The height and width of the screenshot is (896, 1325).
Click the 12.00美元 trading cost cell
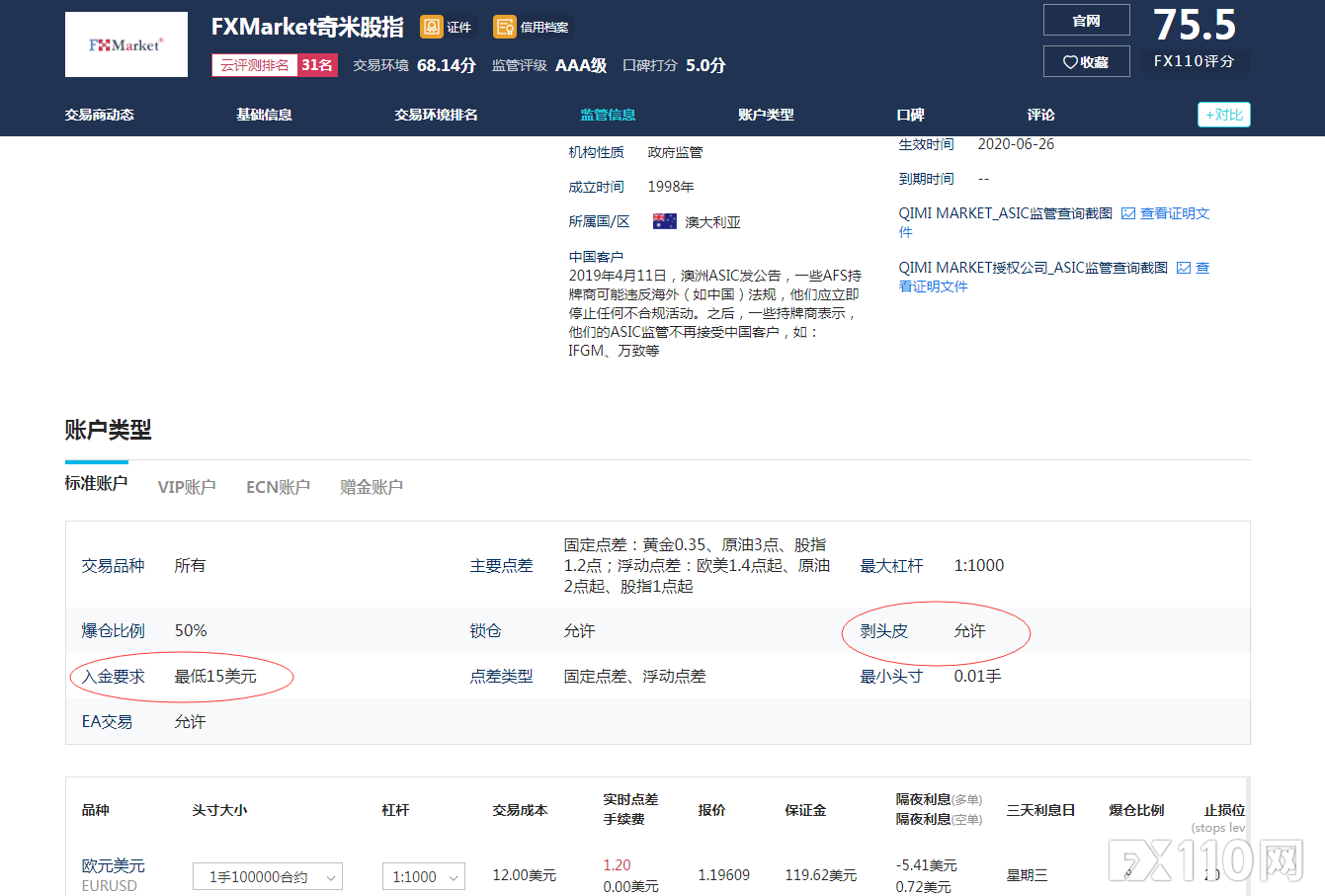525,875
